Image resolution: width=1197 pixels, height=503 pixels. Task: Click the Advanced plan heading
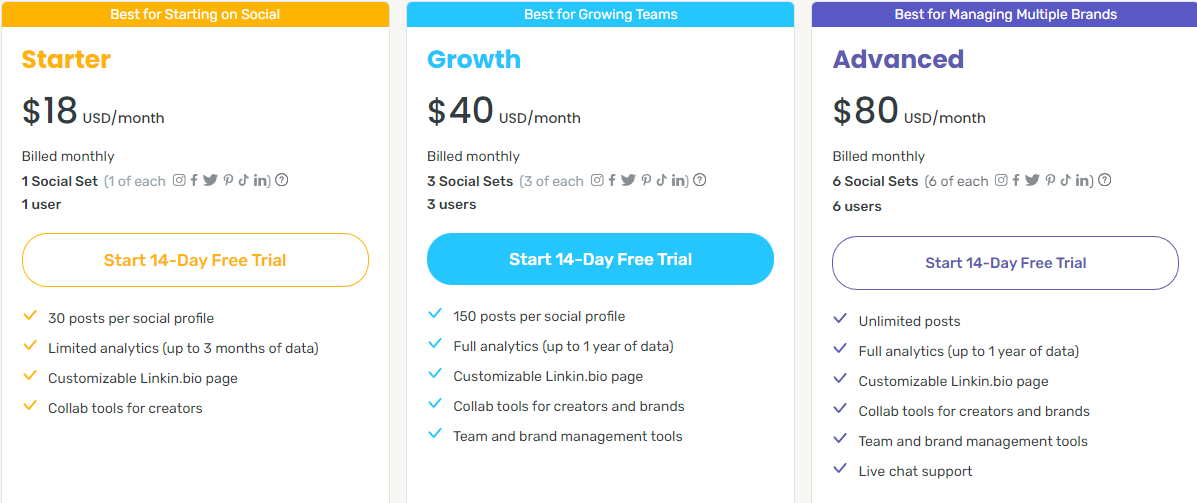(x=898, y=59)
